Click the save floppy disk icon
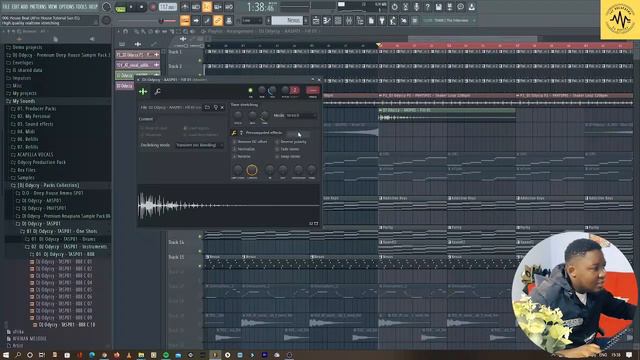Viewport: 640px width, 360px height. (x=438, y=7)
